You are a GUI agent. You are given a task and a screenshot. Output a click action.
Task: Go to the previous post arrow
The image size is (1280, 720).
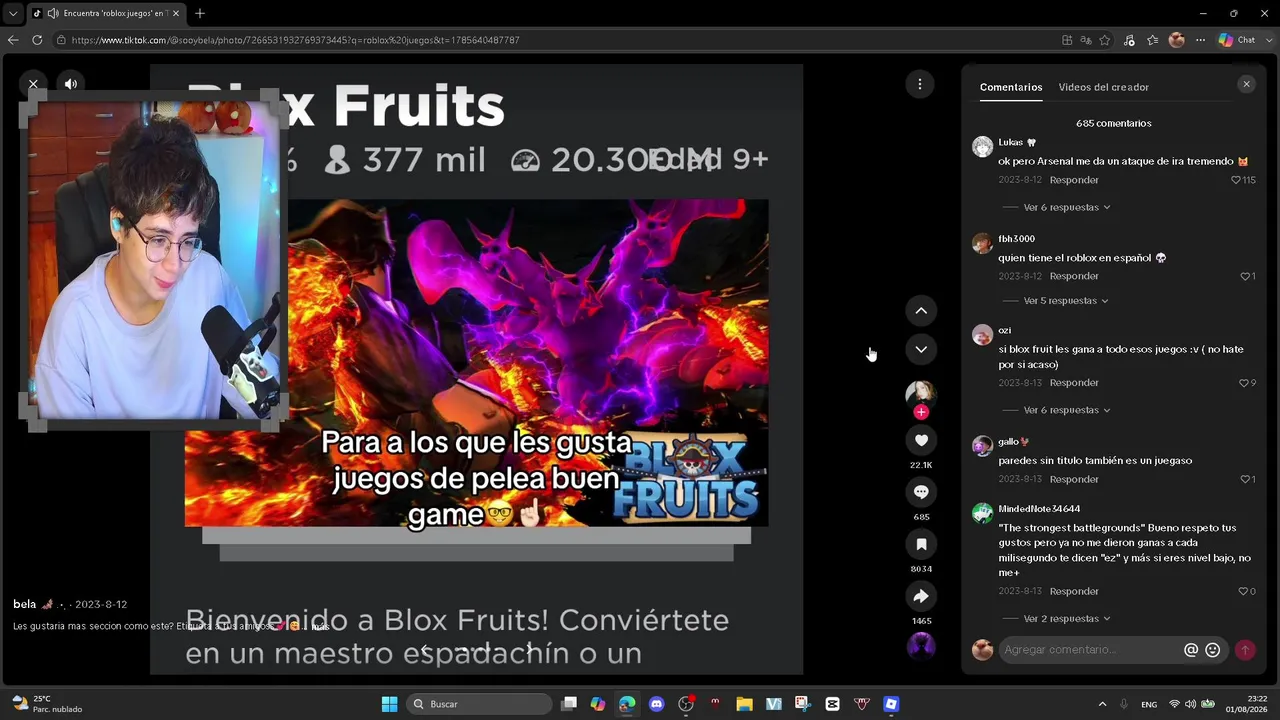click(921, 311)
